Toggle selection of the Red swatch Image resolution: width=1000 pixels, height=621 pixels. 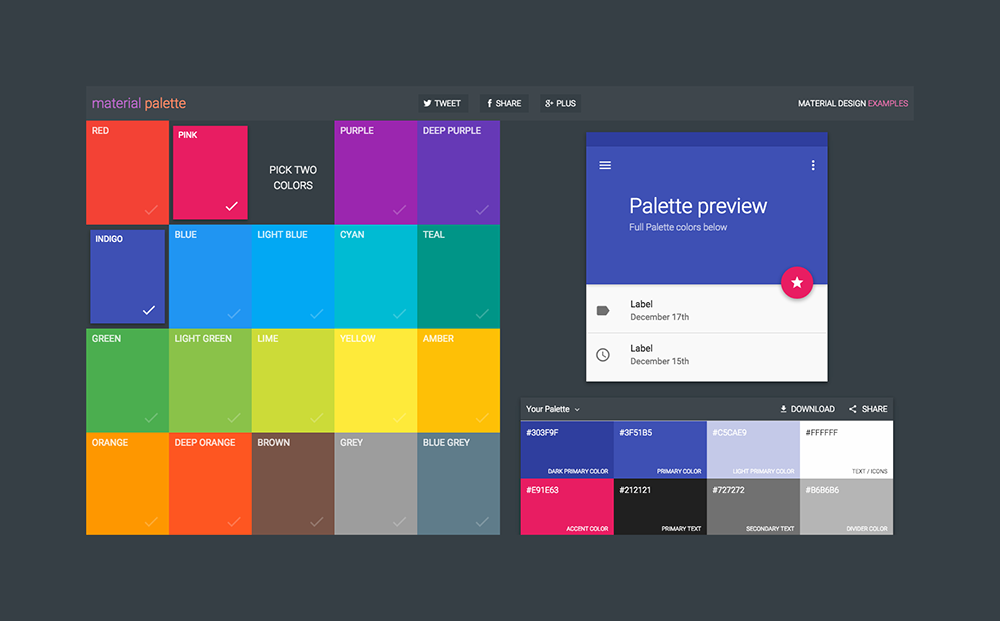click(x=127, y=172)
